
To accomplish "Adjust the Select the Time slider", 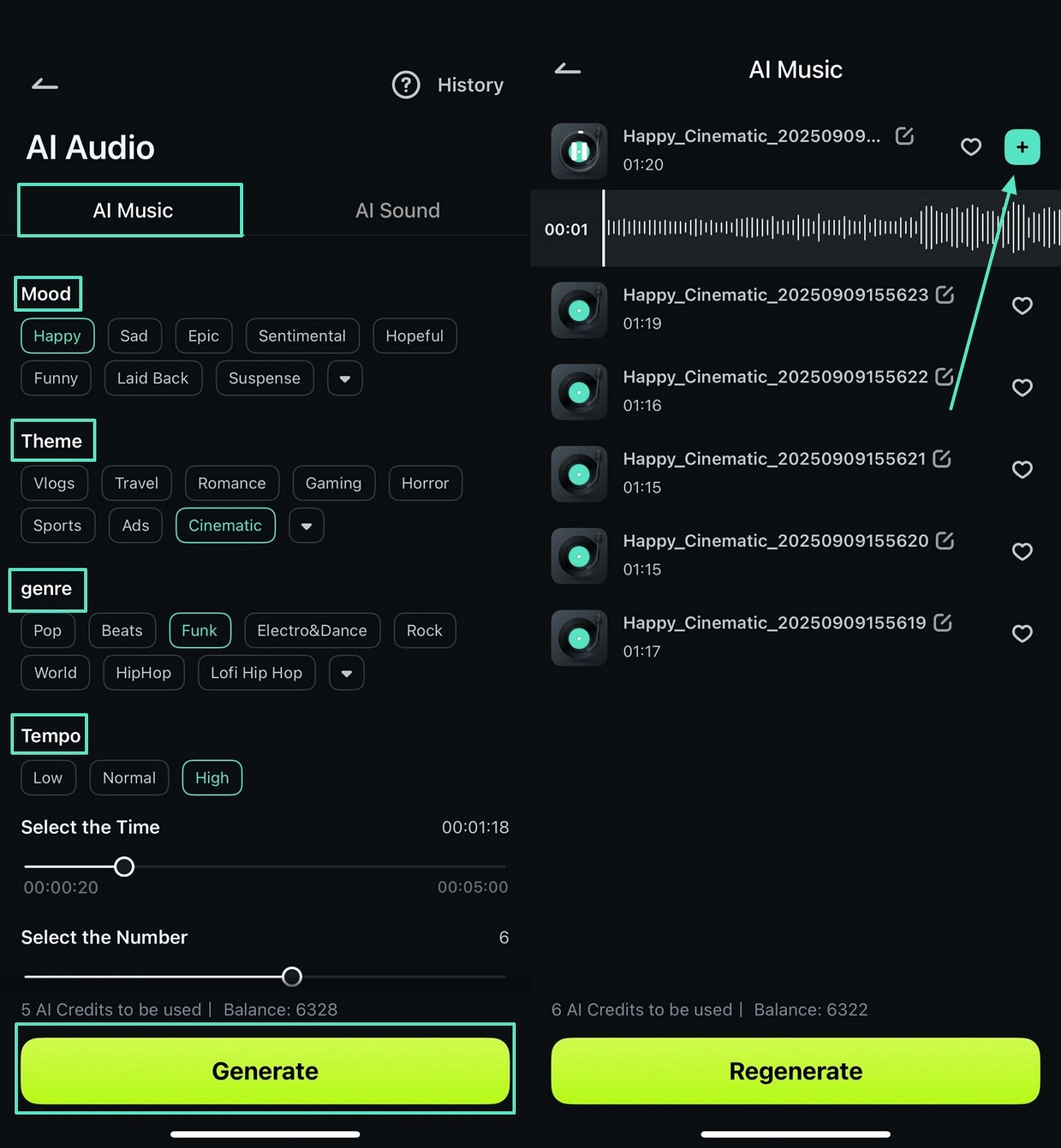I will [124, 867].
